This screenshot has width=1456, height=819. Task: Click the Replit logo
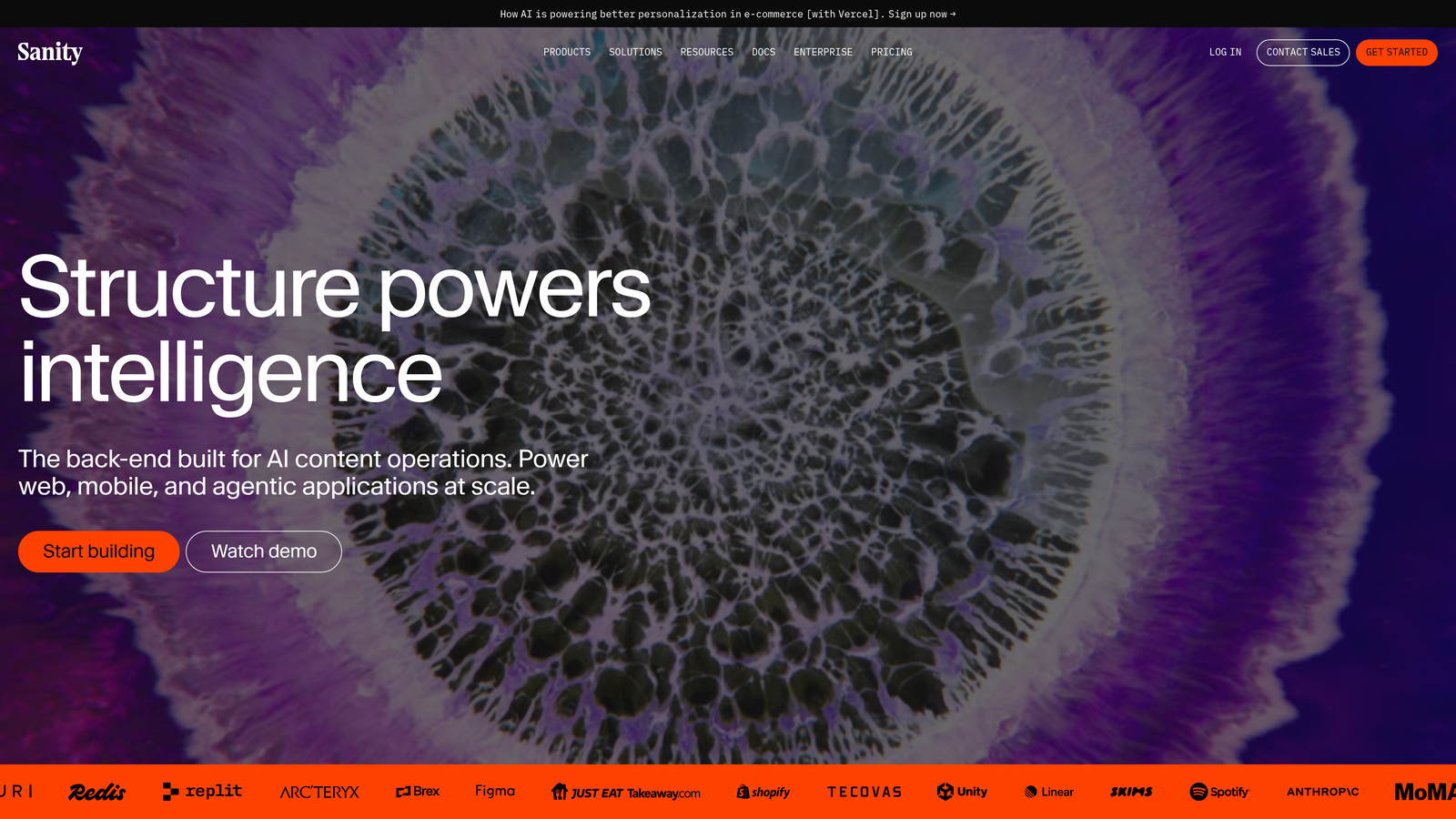(x=202, y=792)
